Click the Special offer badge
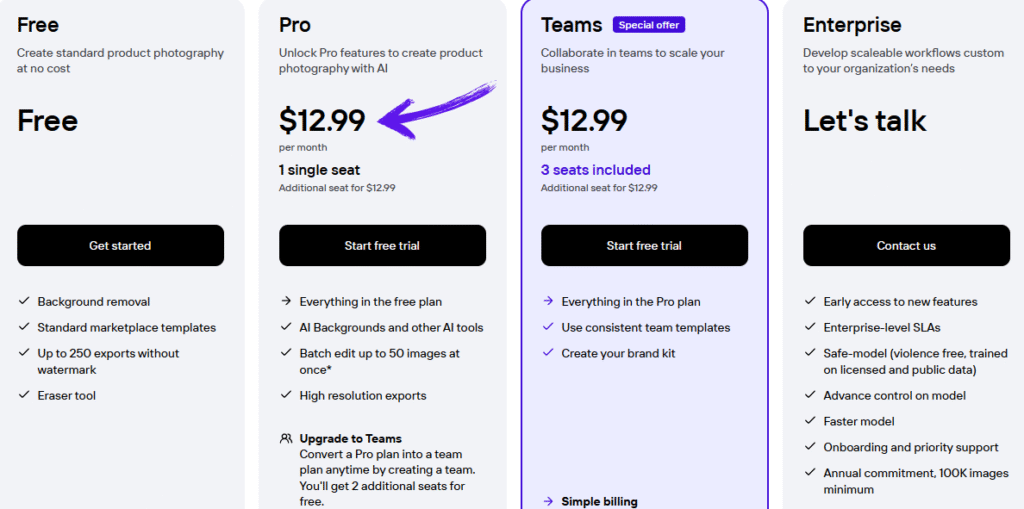The height and width of the screenshot is (509, 1024). point(650,25)
